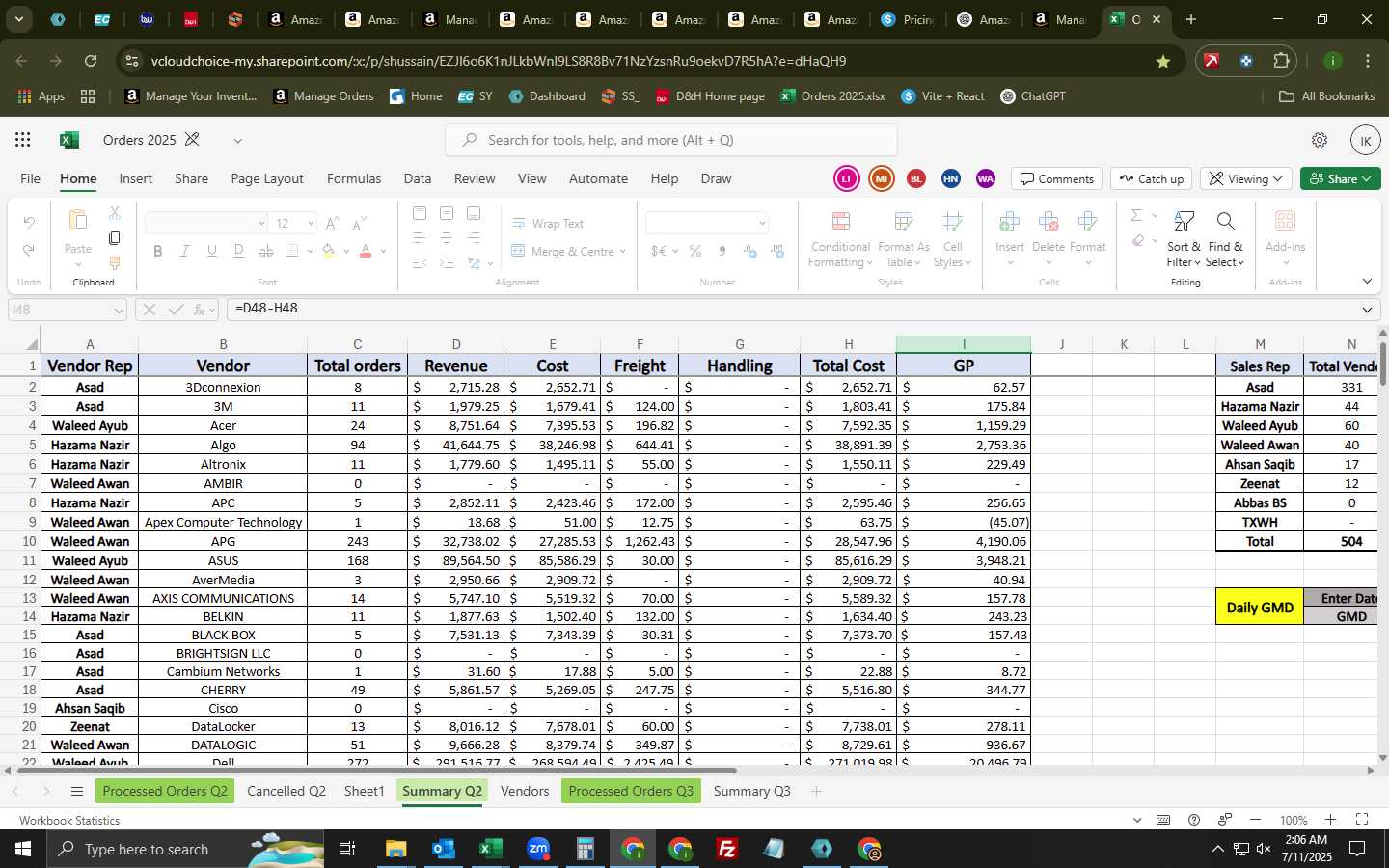Click the Format Painter brush icon
The image size is (1389, 868).
(x=114, y=262)
